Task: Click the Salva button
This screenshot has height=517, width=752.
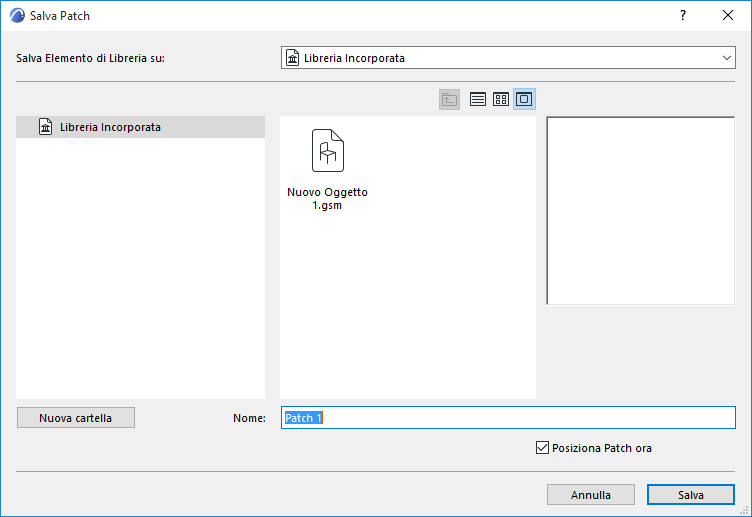Action: pyautogui.click(x=691, y=494)
